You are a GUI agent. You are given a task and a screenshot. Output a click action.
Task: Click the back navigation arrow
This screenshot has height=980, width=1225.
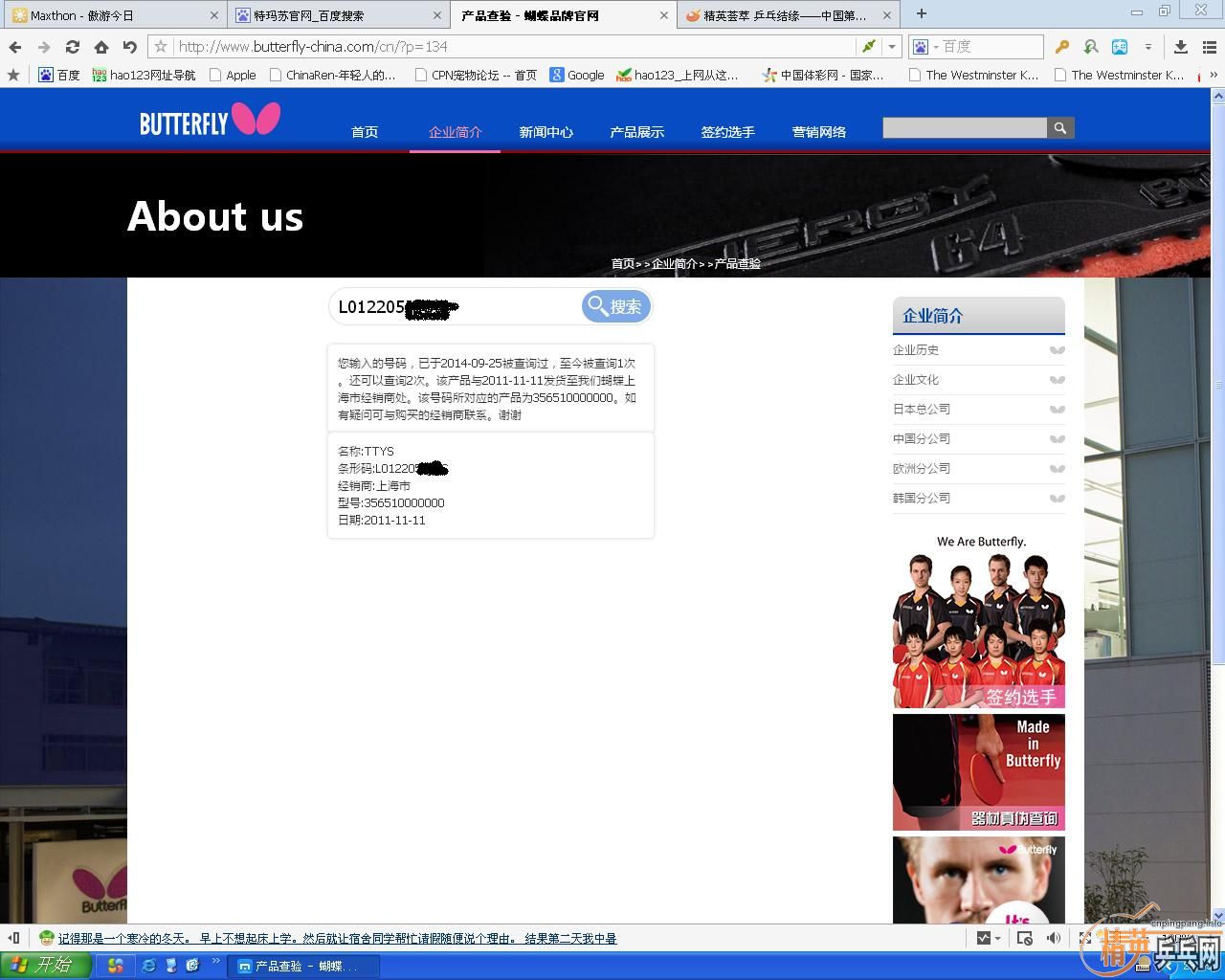15,47
